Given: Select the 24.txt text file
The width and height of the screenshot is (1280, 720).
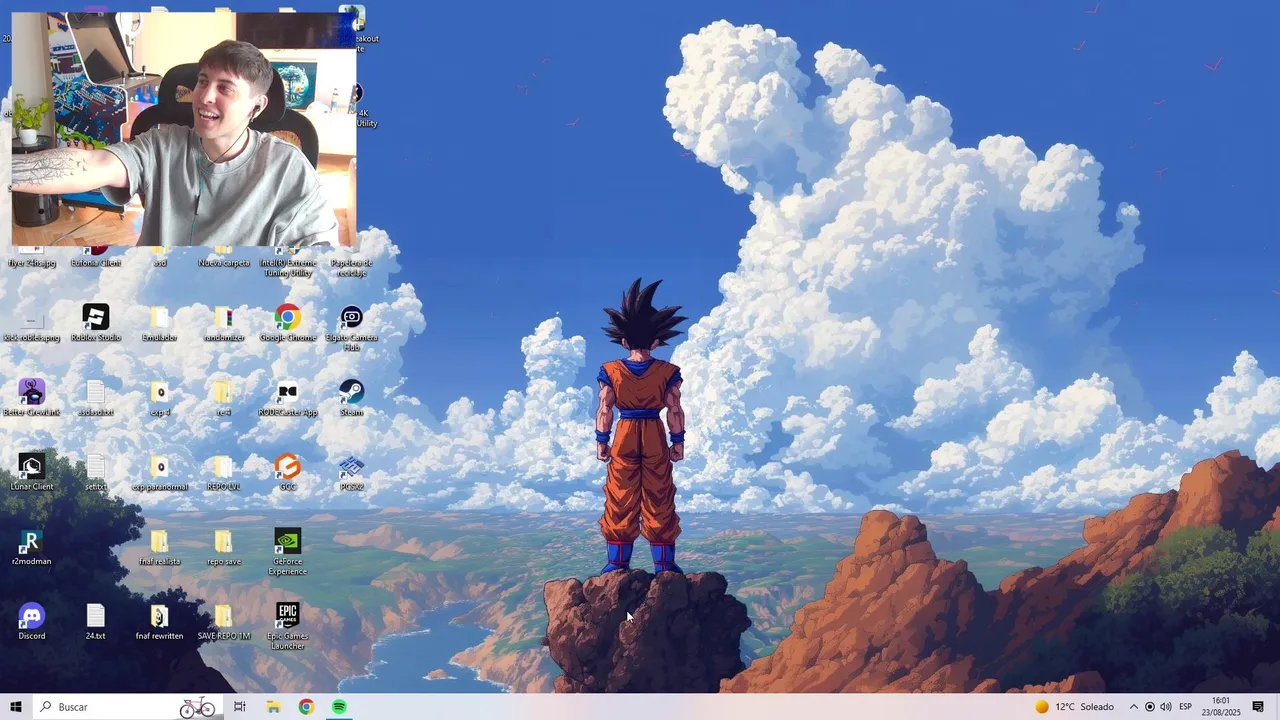Looking at the screenshot, I should click(95, 621).
